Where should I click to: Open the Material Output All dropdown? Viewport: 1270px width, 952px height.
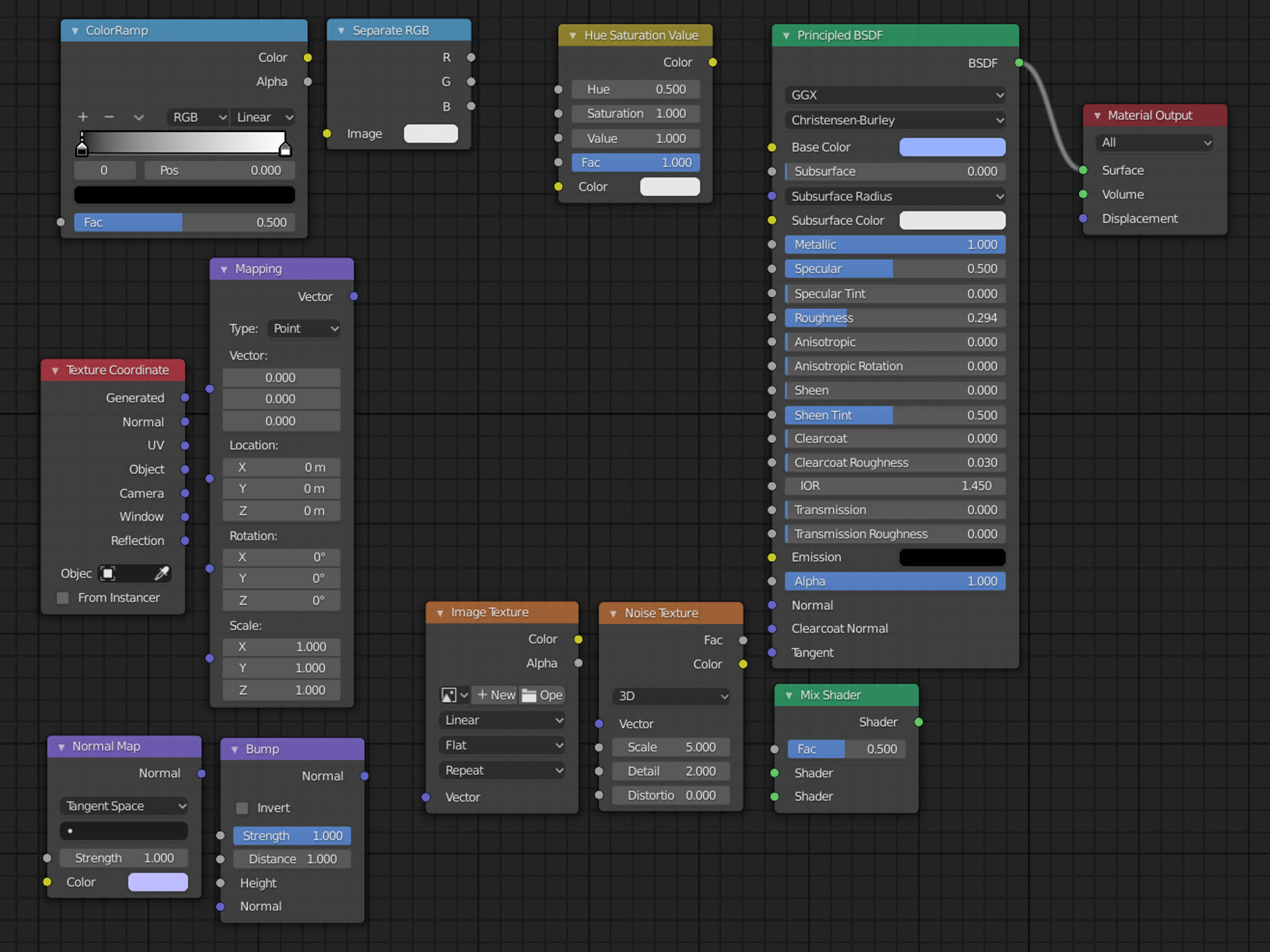(x=1153, y=142)
